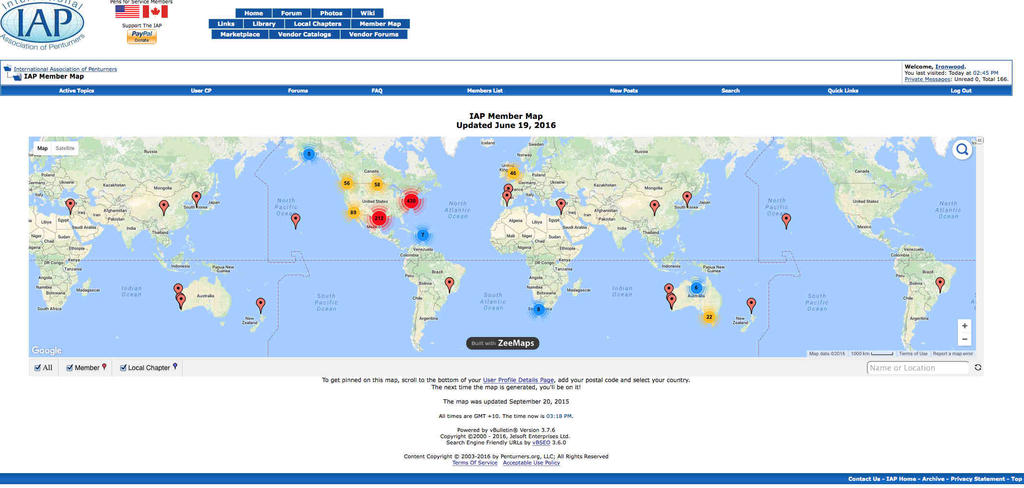The width and height of the screenshot is (1024, 488).
Task: Uncheck the All checkbox
Action: pos(36,368)
